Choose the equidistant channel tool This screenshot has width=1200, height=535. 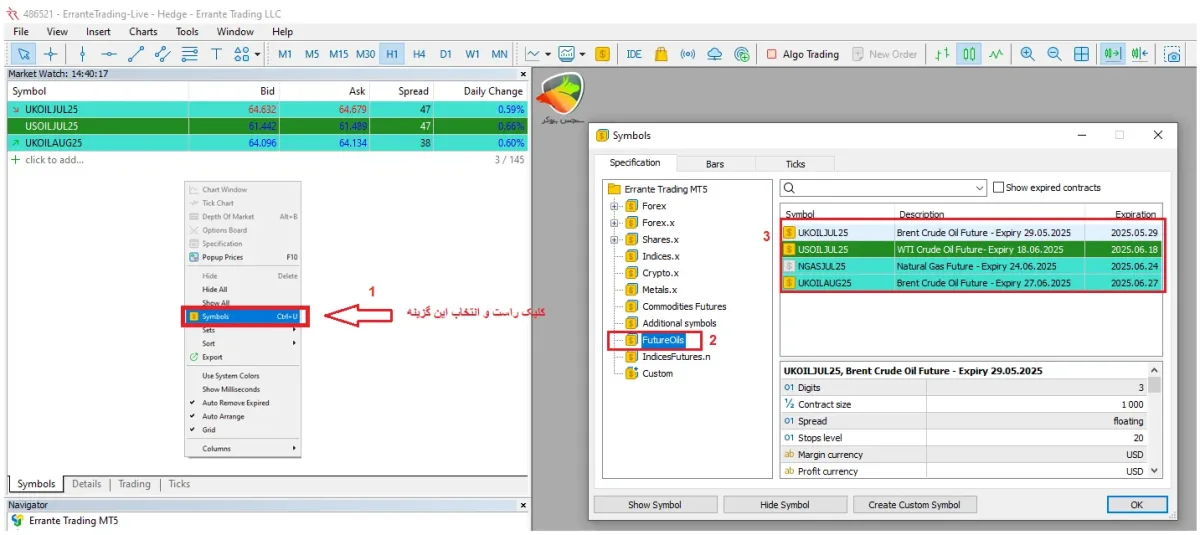(163, 54)
